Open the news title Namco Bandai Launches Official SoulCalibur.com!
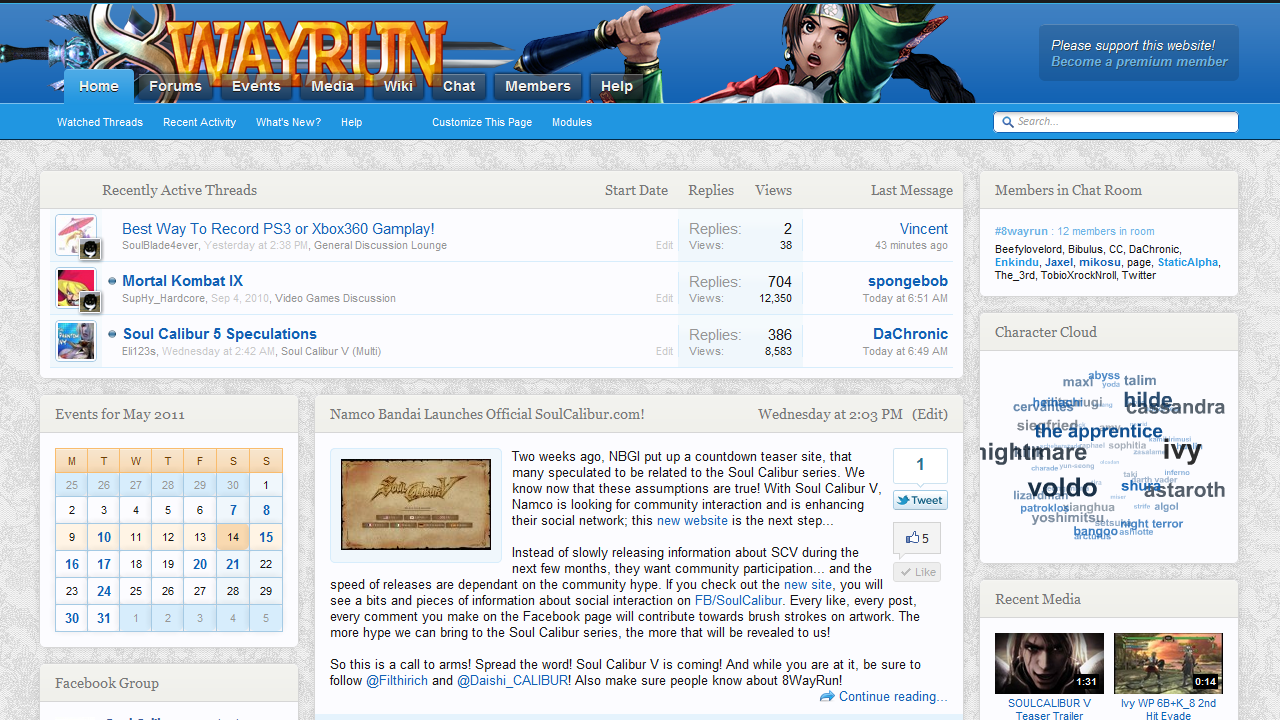 tap(487, 414)
